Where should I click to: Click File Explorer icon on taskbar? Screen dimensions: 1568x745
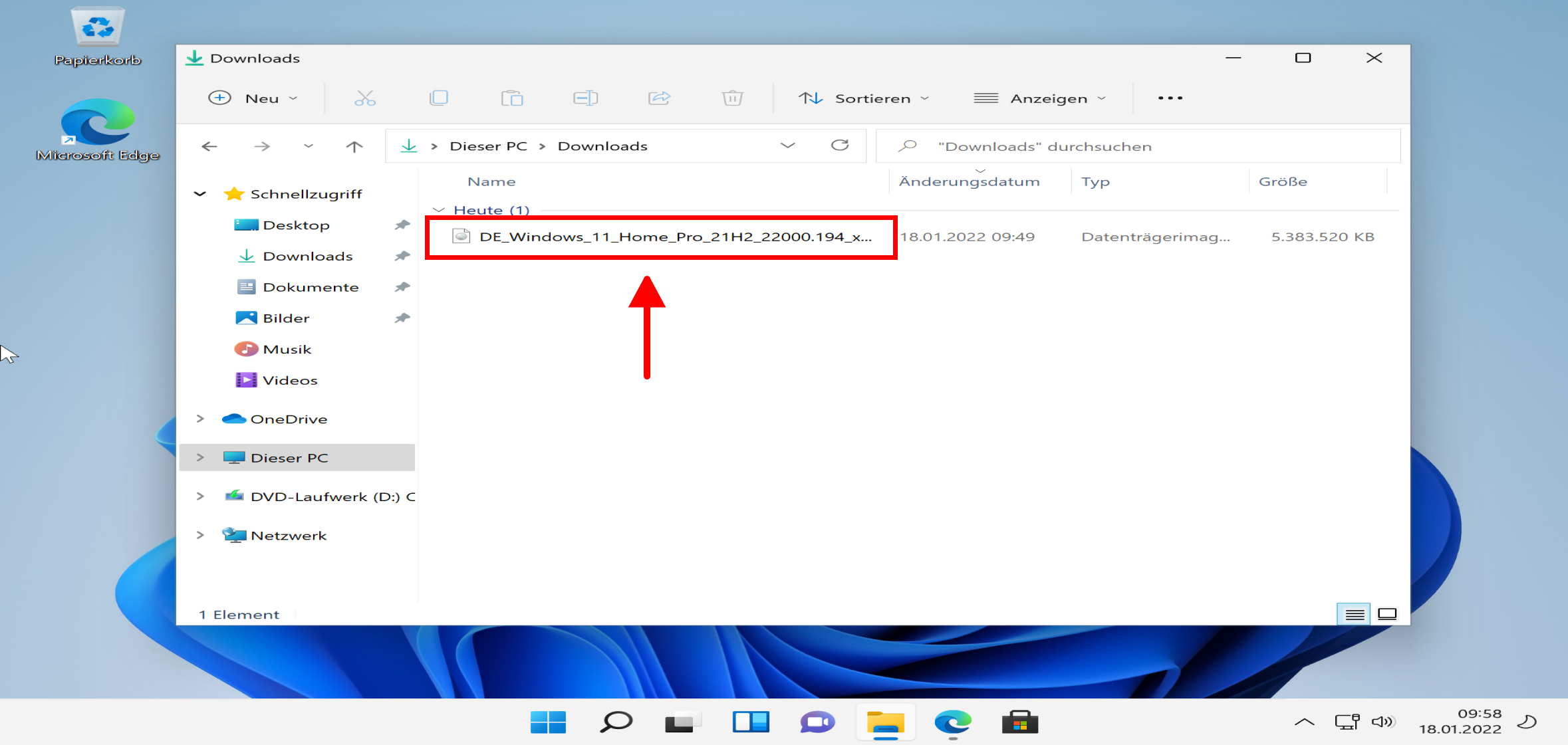click(x=886, y=723)
